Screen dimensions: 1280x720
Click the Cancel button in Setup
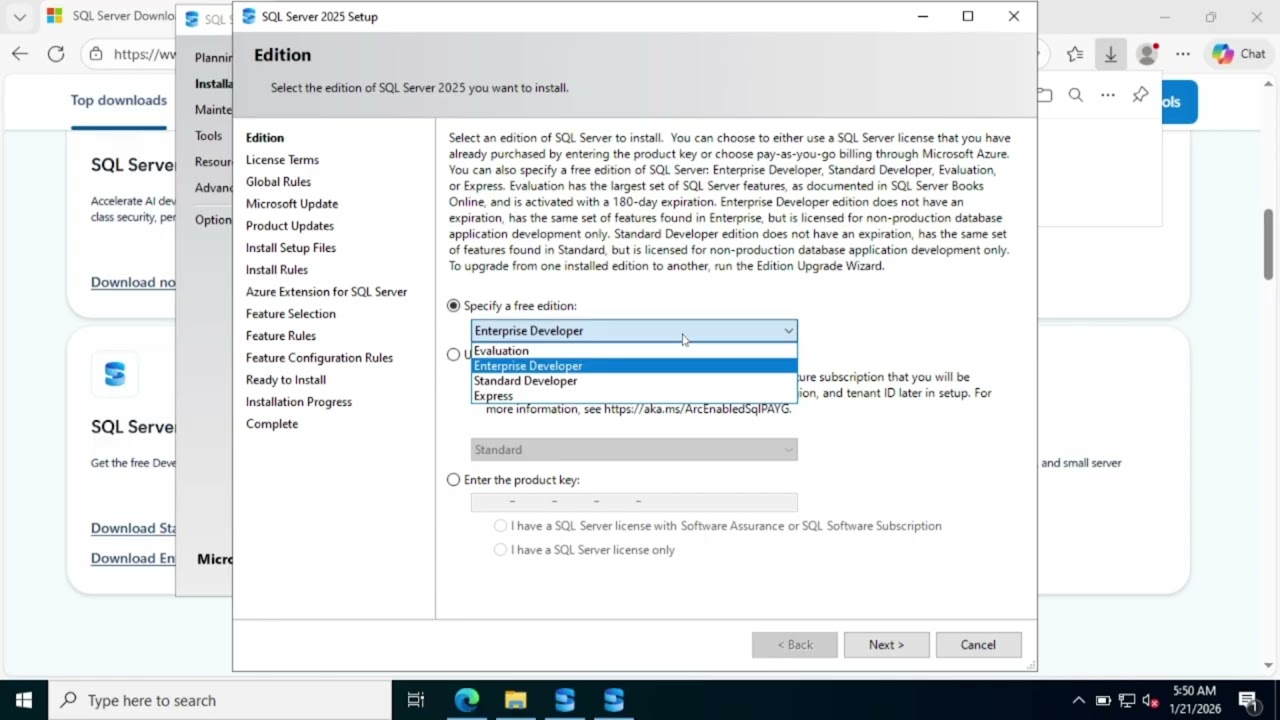978,645
